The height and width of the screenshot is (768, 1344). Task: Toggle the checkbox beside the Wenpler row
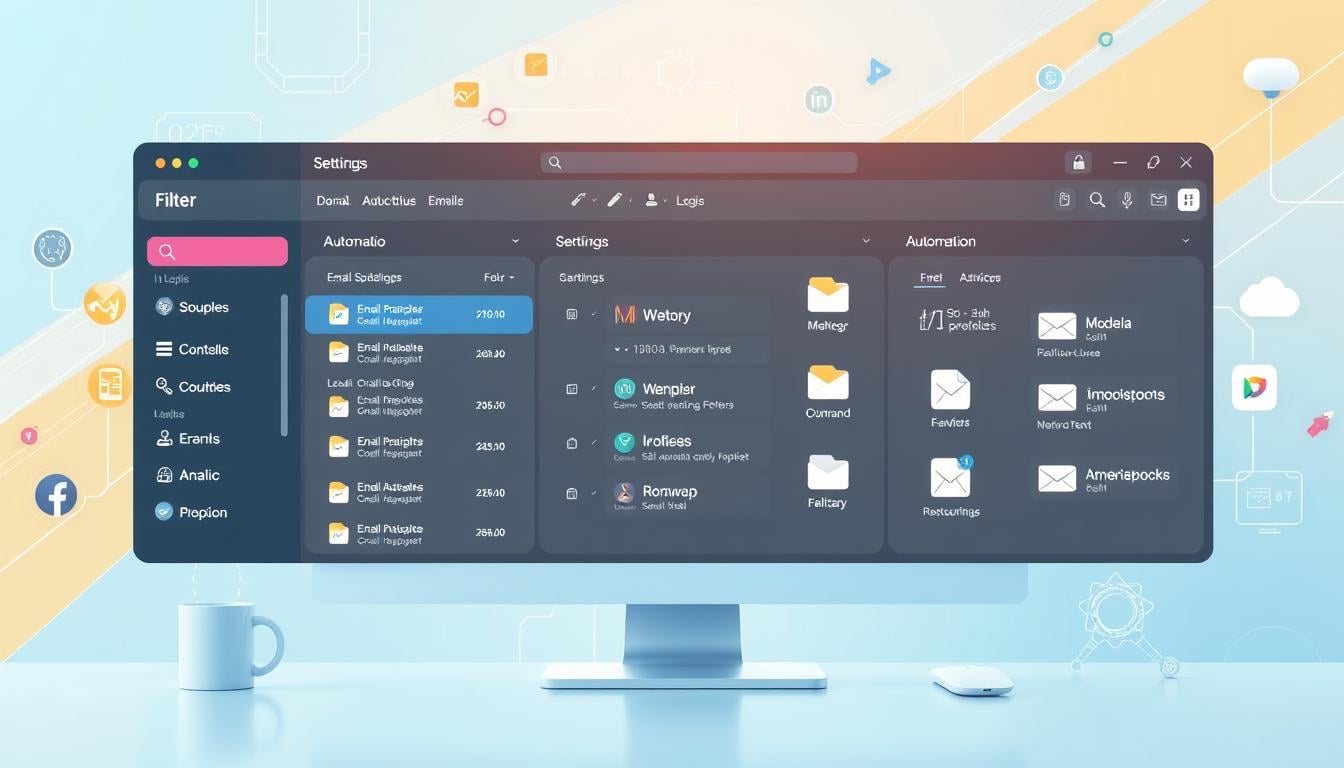[572, 389]
